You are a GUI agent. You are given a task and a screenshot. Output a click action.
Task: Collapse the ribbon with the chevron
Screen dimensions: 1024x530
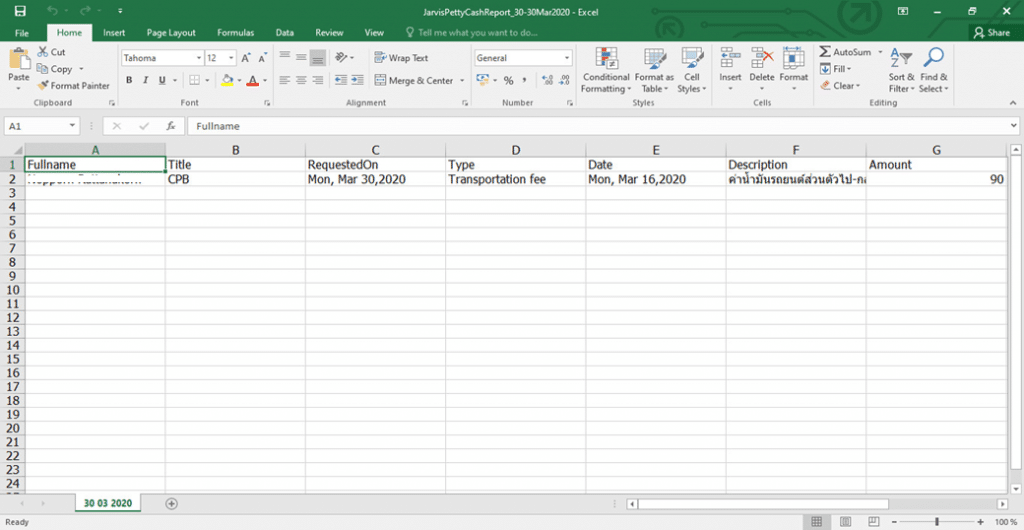(1013, 102)
